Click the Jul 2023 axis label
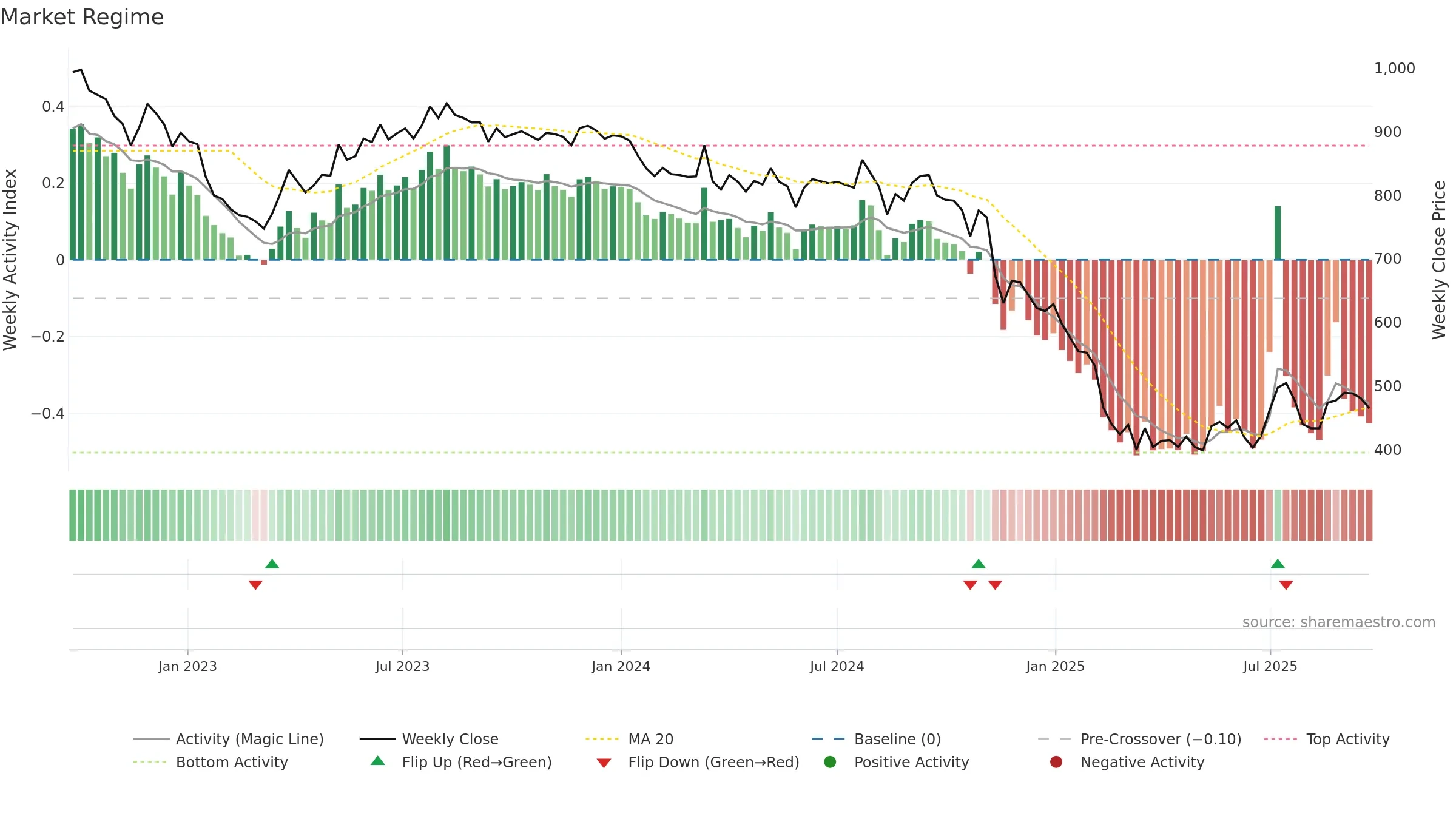The width and height of the screenshot is (1456, 819). (402, 666)
